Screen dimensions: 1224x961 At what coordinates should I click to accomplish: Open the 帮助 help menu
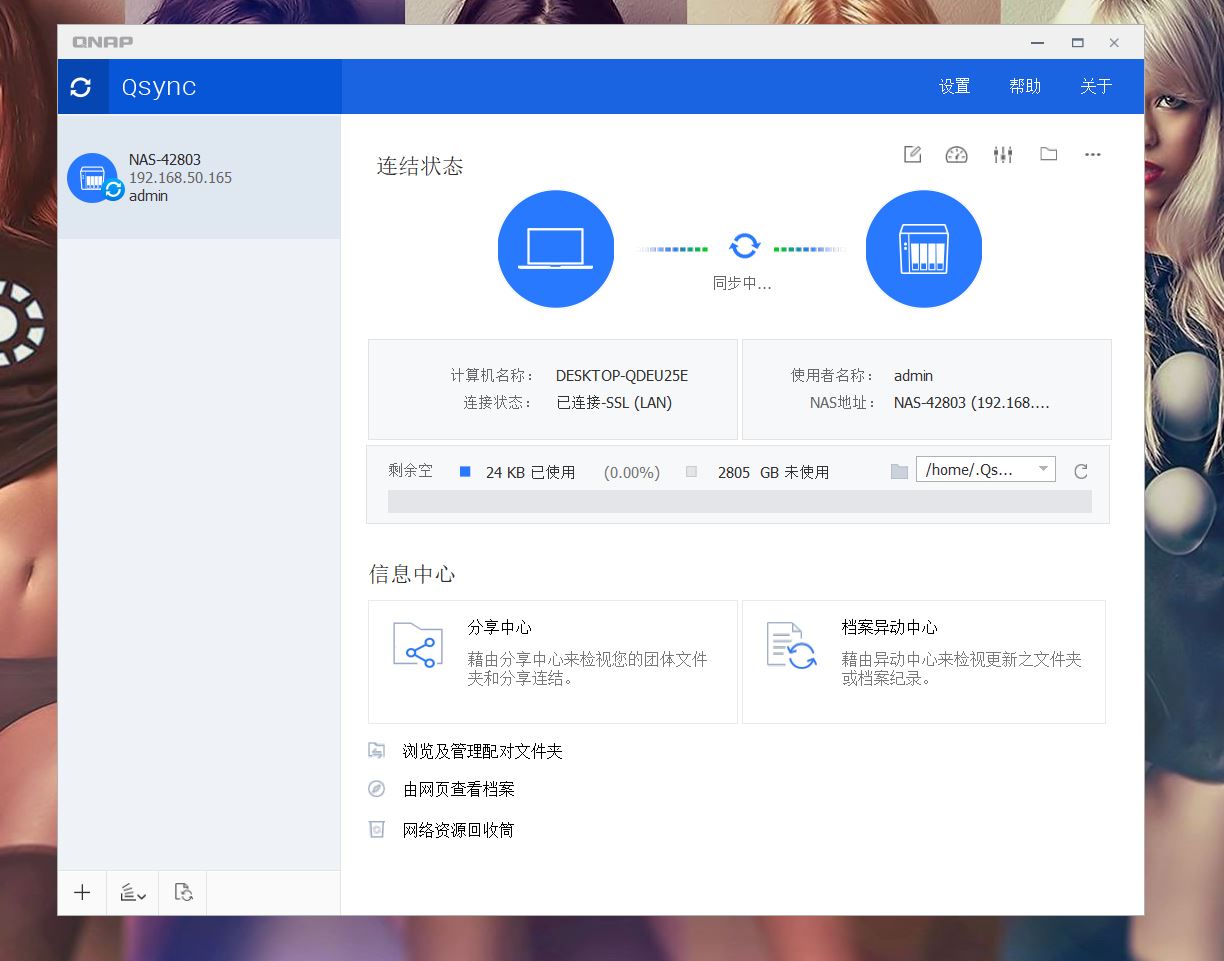[x=1024, y=86]
